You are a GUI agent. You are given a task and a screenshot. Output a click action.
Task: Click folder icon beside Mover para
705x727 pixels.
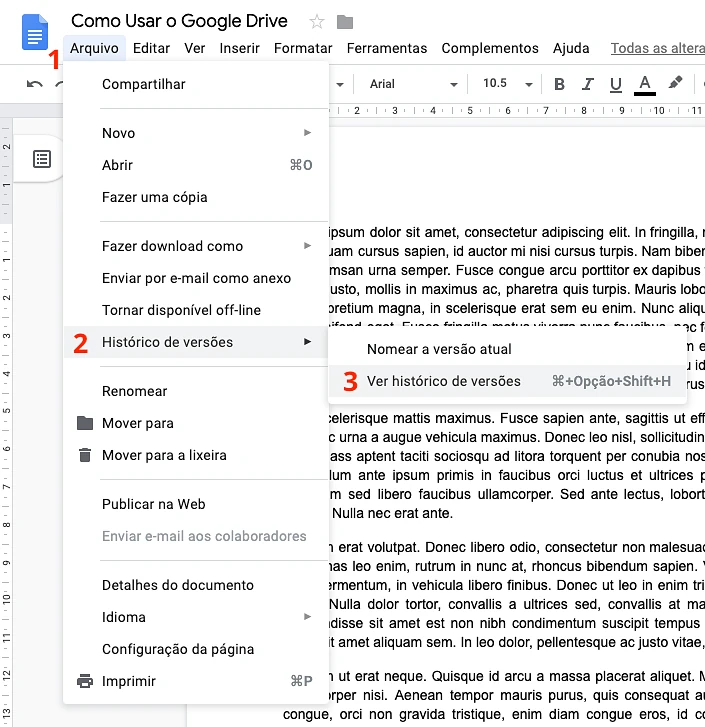pyautogui.click(x=85, y=423)
